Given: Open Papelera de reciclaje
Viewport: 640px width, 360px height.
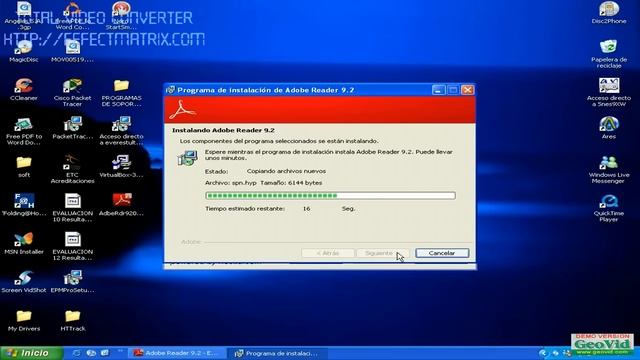Looking at the screenshot, I should (x=609, y=54).
